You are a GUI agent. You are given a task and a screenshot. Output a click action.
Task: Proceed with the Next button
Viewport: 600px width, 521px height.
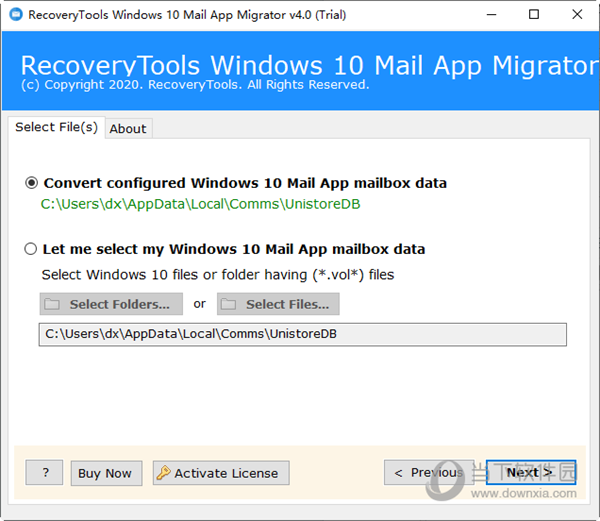point(531,472)
